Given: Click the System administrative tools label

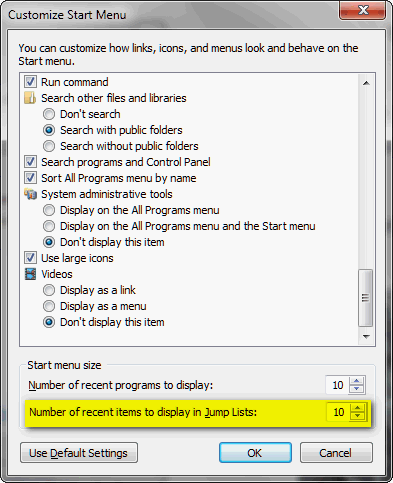Looking at the screenshot, I should click(x=107, y=194).
